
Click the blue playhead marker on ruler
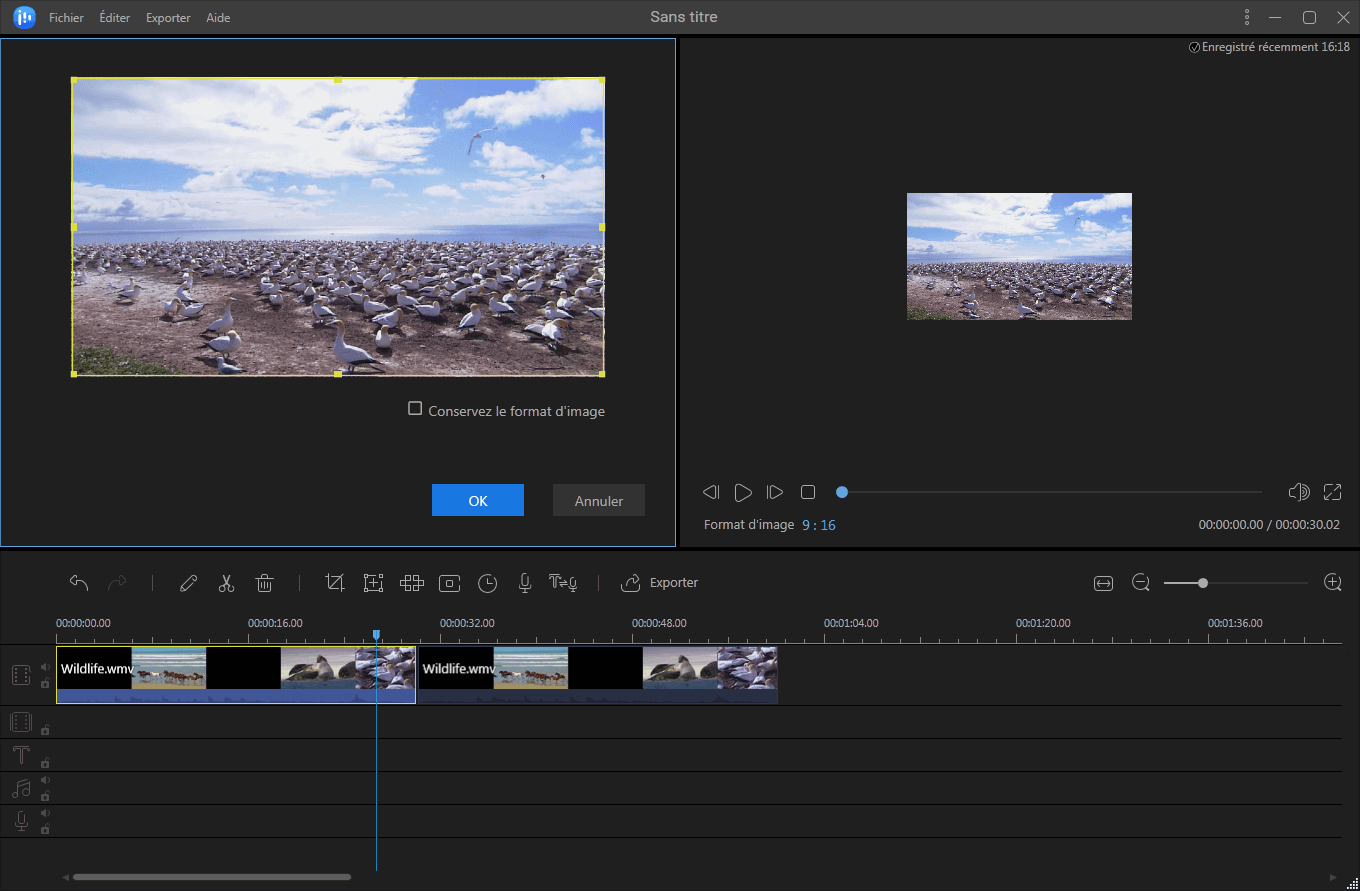point(376,635)
